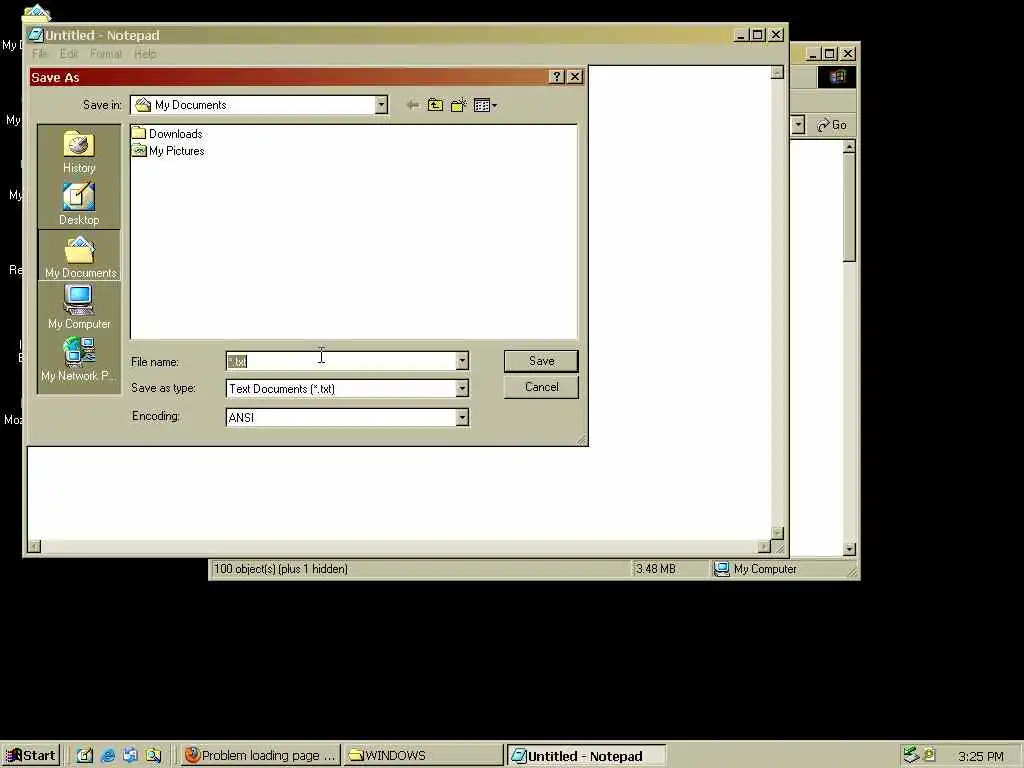Click Notepad's vertical scroll up arrow
This screenshot has width=1024, height=768.
coord(777,72)
